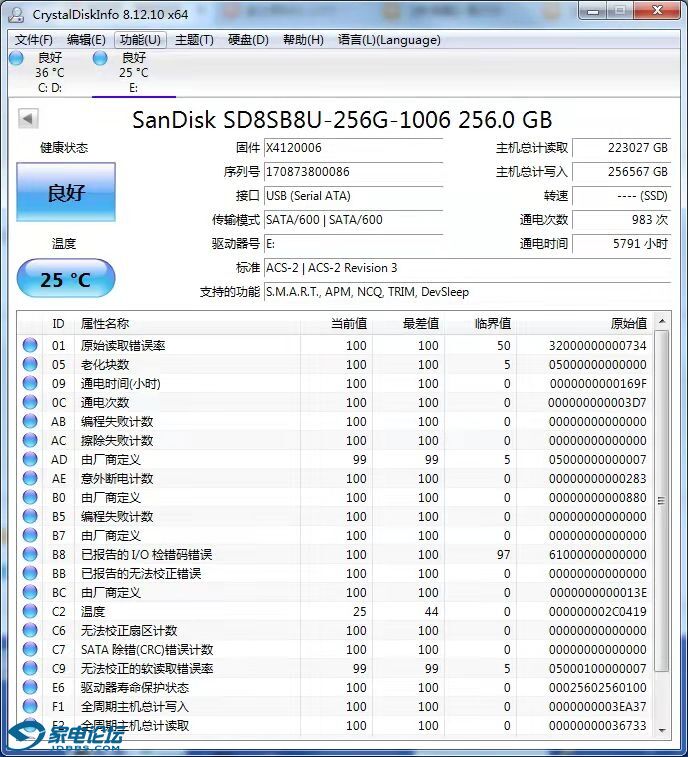
Task: Open the 主题(T) menu
Action: pos(194,40)
